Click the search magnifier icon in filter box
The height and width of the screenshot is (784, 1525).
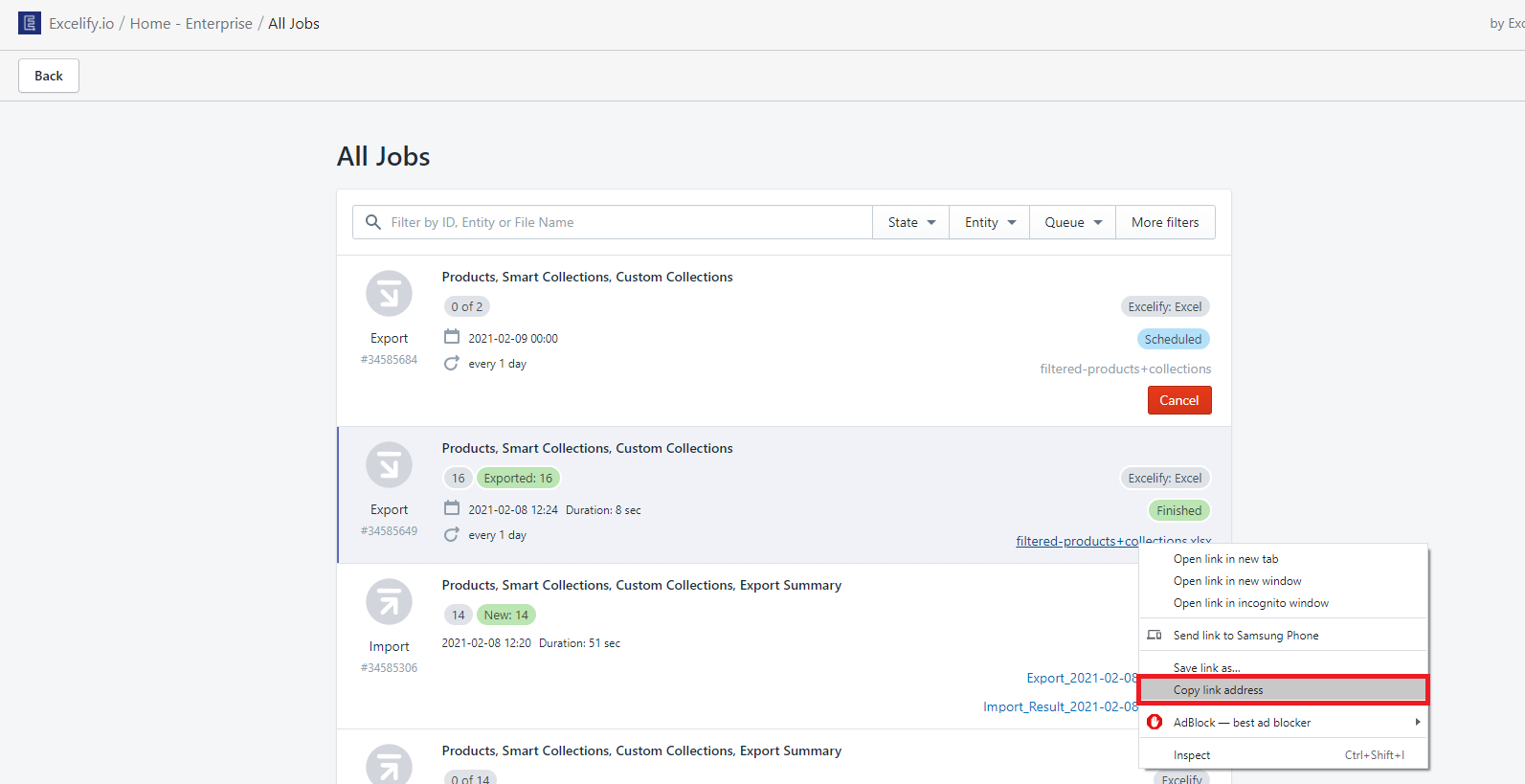click(373, 222)
